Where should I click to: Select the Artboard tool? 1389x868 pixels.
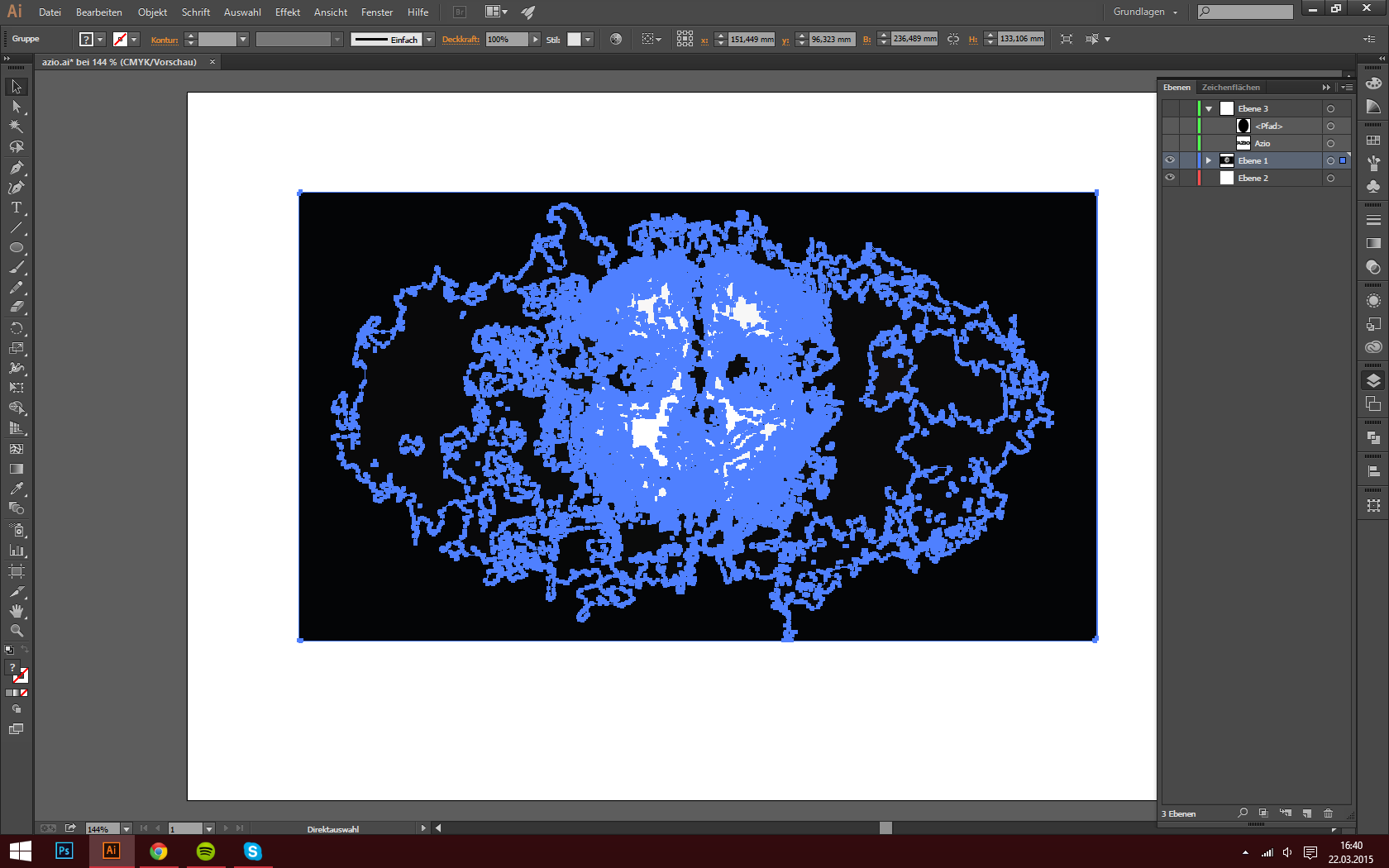(17, 571)
